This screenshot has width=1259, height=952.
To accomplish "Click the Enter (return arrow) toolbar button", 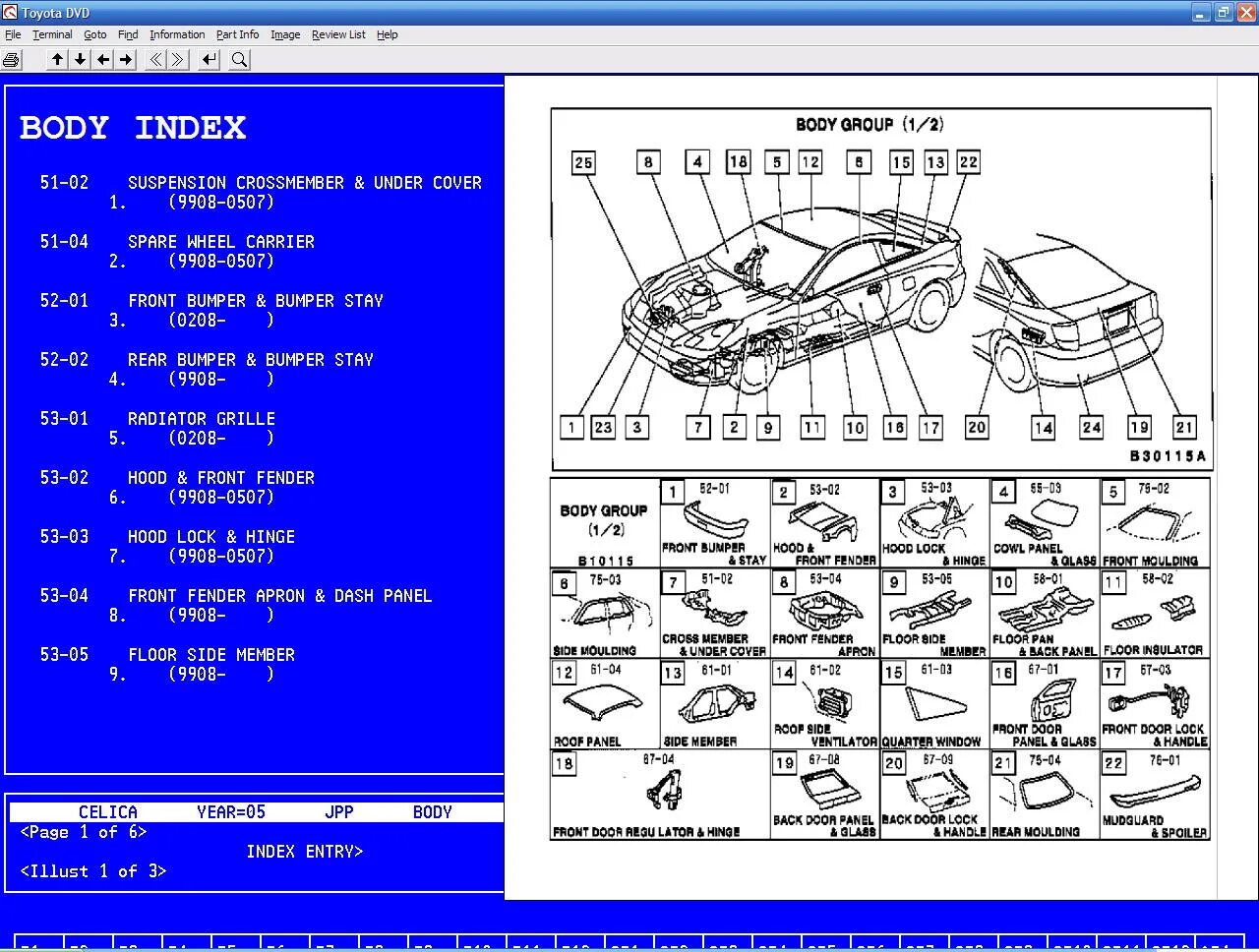I will [209, 60].
